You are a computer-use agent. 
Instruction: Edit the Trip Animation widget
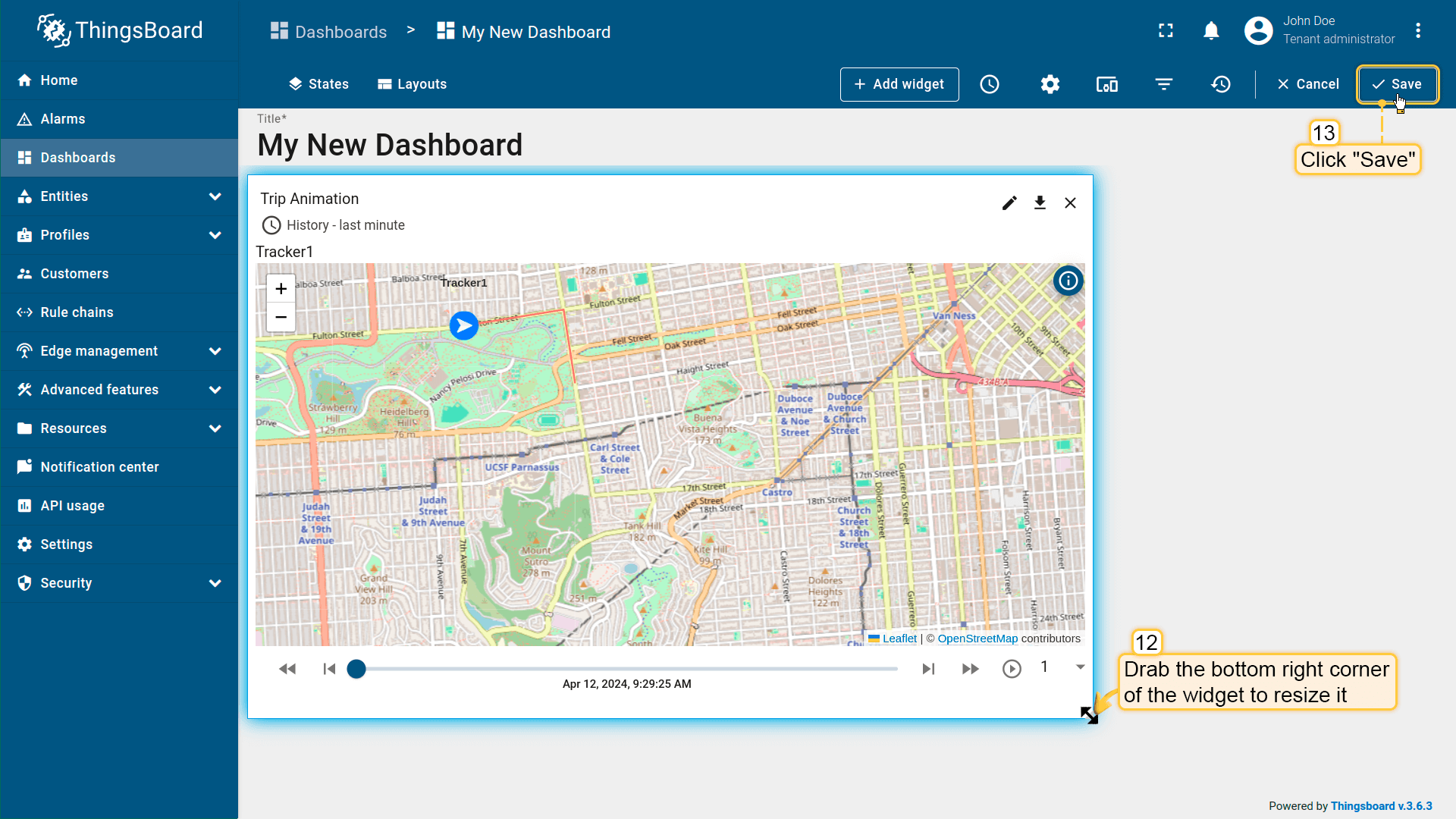[1009, 203]
